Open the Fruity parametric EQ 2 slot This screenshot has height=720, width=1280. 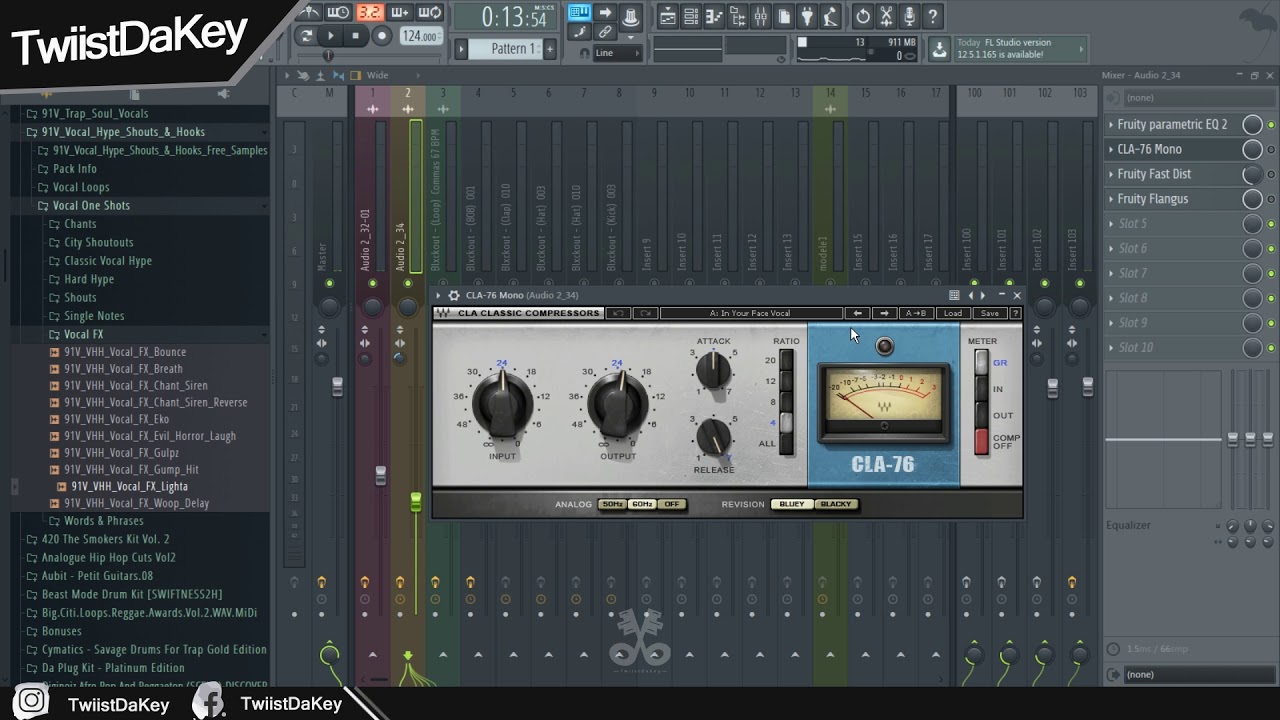1172,125
